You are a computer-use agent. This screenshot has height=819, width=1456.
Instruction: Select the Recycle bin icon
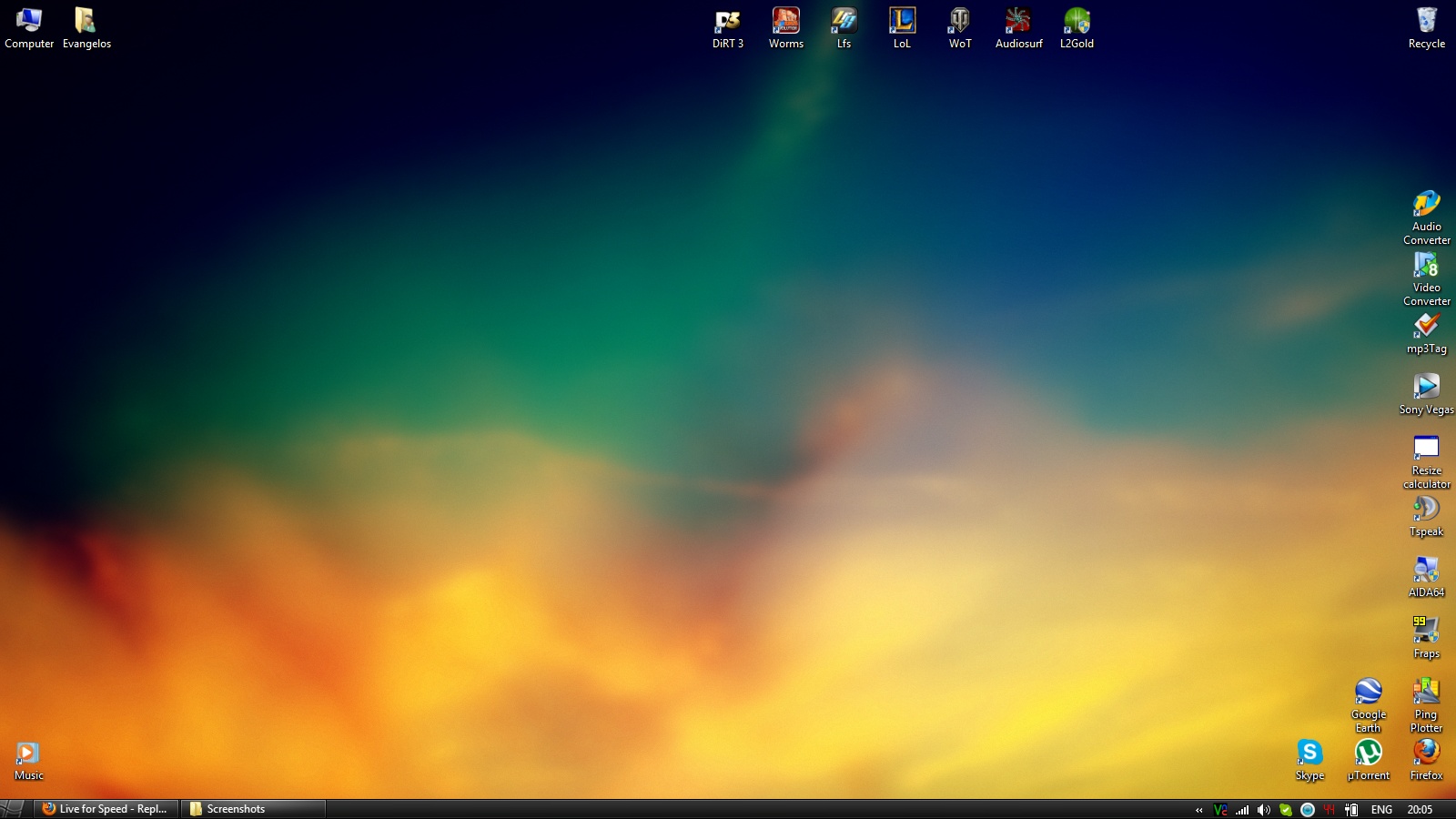[1427, 28]
